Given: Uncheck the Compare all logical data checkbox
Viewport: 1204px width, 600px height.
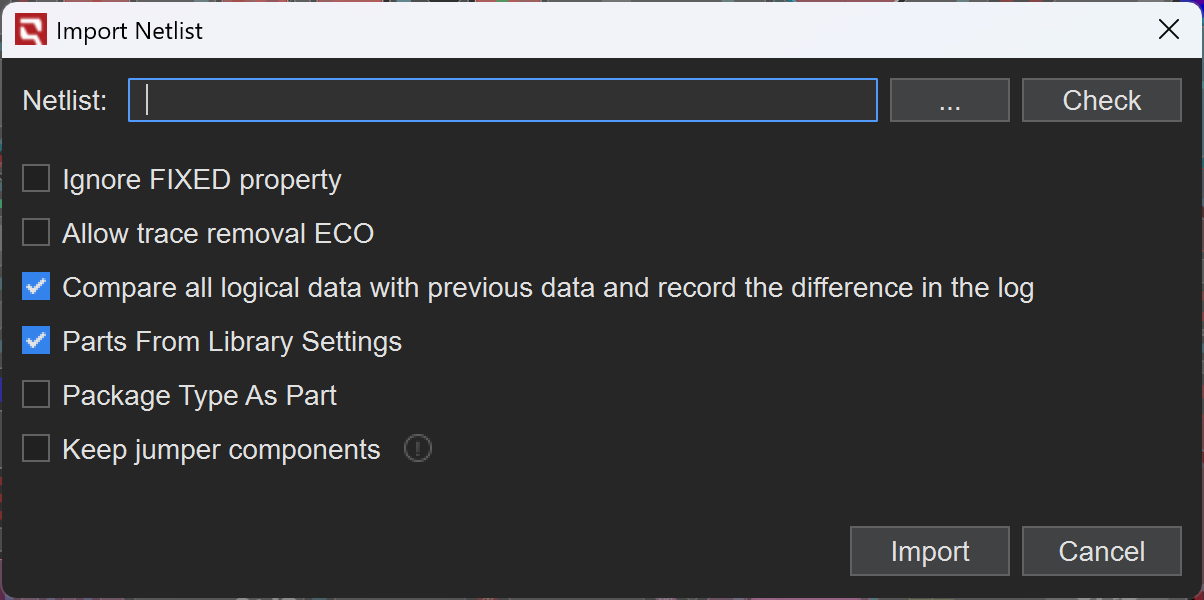Looking at the screenshot, I should (x=36, y=287).
